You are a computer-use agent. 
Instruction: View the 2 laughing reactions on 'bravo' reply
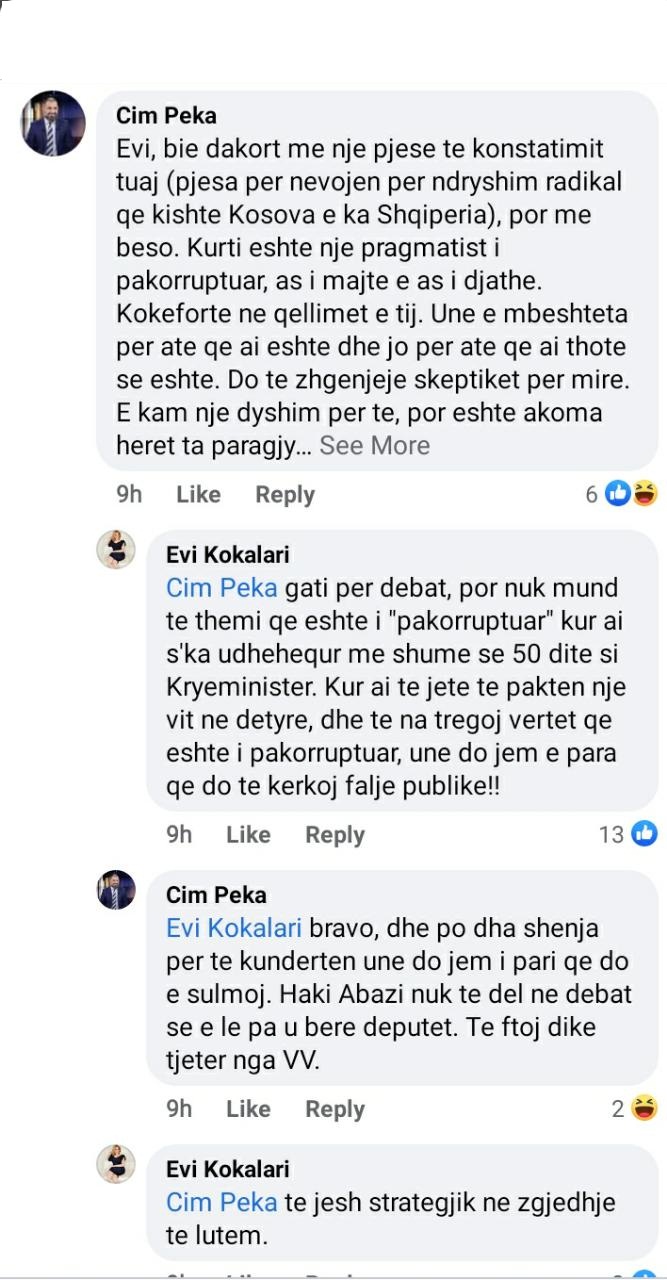(635, 1108)
